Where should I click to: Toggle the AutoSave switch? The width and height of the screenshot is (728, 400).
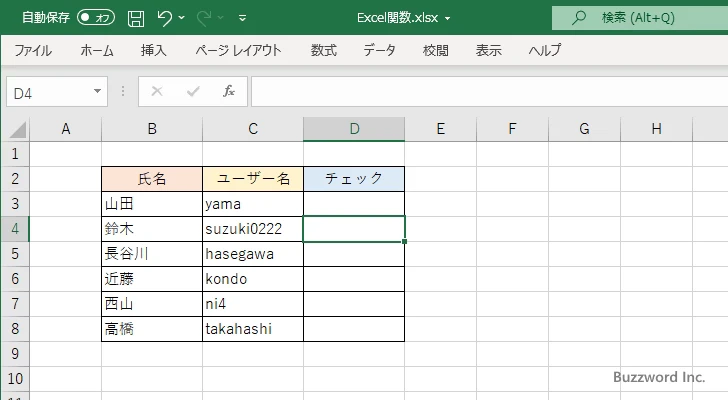(96, 18)
